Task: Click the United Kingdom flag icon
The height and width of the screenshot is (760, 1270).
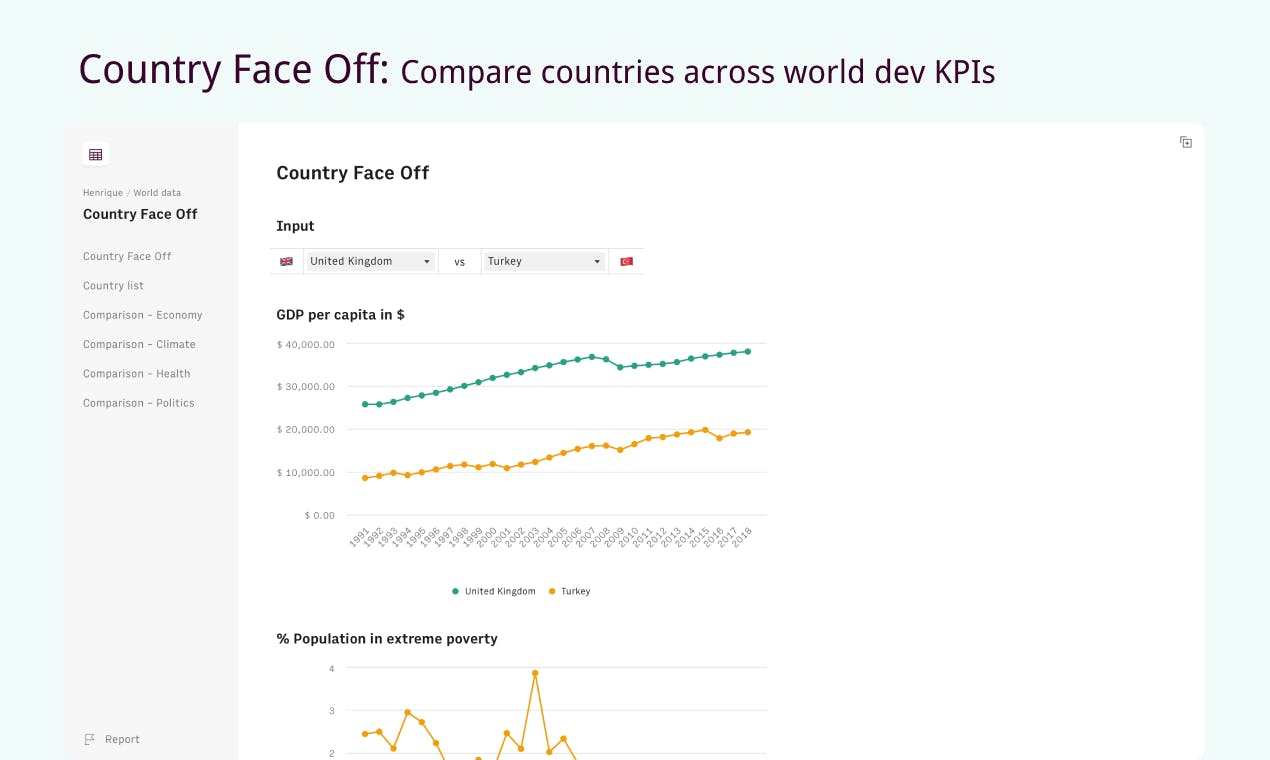Action: (x=286, y=261)
